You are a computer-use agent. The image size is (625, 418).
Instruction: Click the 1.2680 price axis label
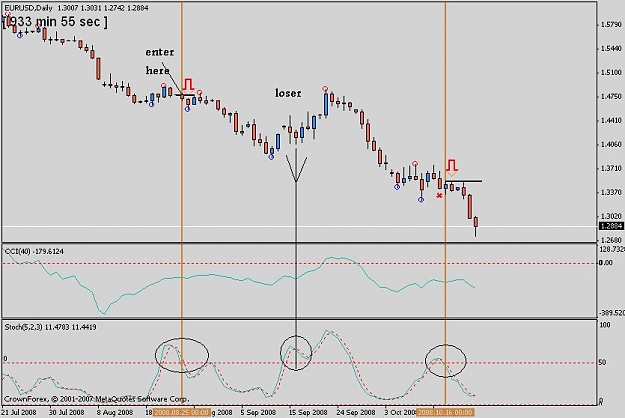click(x=611, y=240)
